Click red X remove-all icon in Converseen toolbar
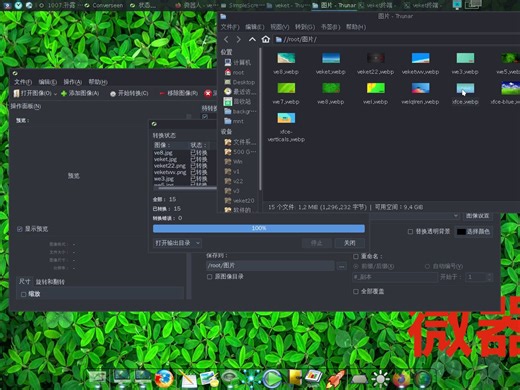Viewport: 520px width, 390px height. coord(208,93)
